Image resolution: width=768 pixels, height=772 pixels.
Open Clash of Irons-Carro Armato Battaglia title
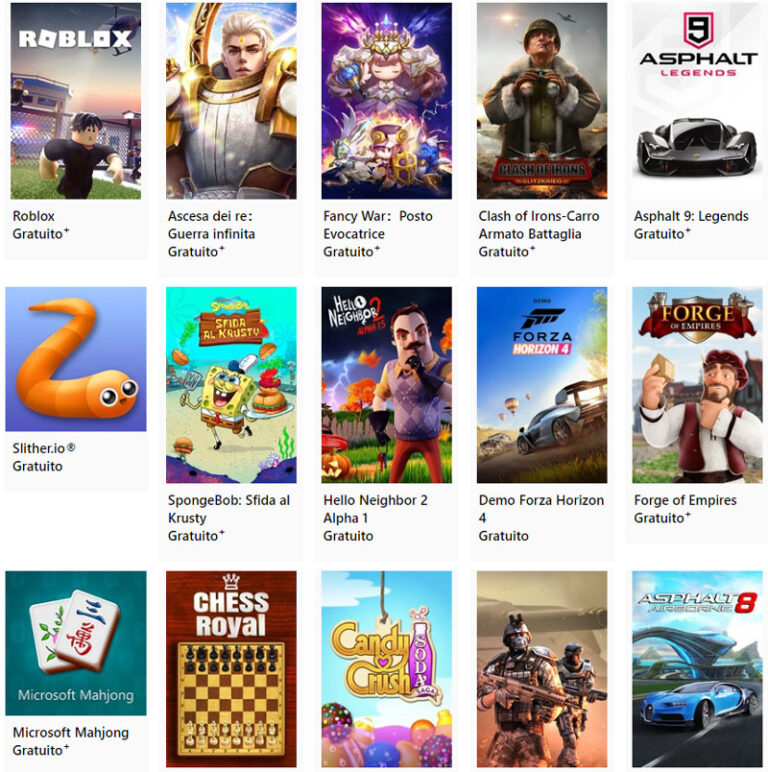point(539,225)
